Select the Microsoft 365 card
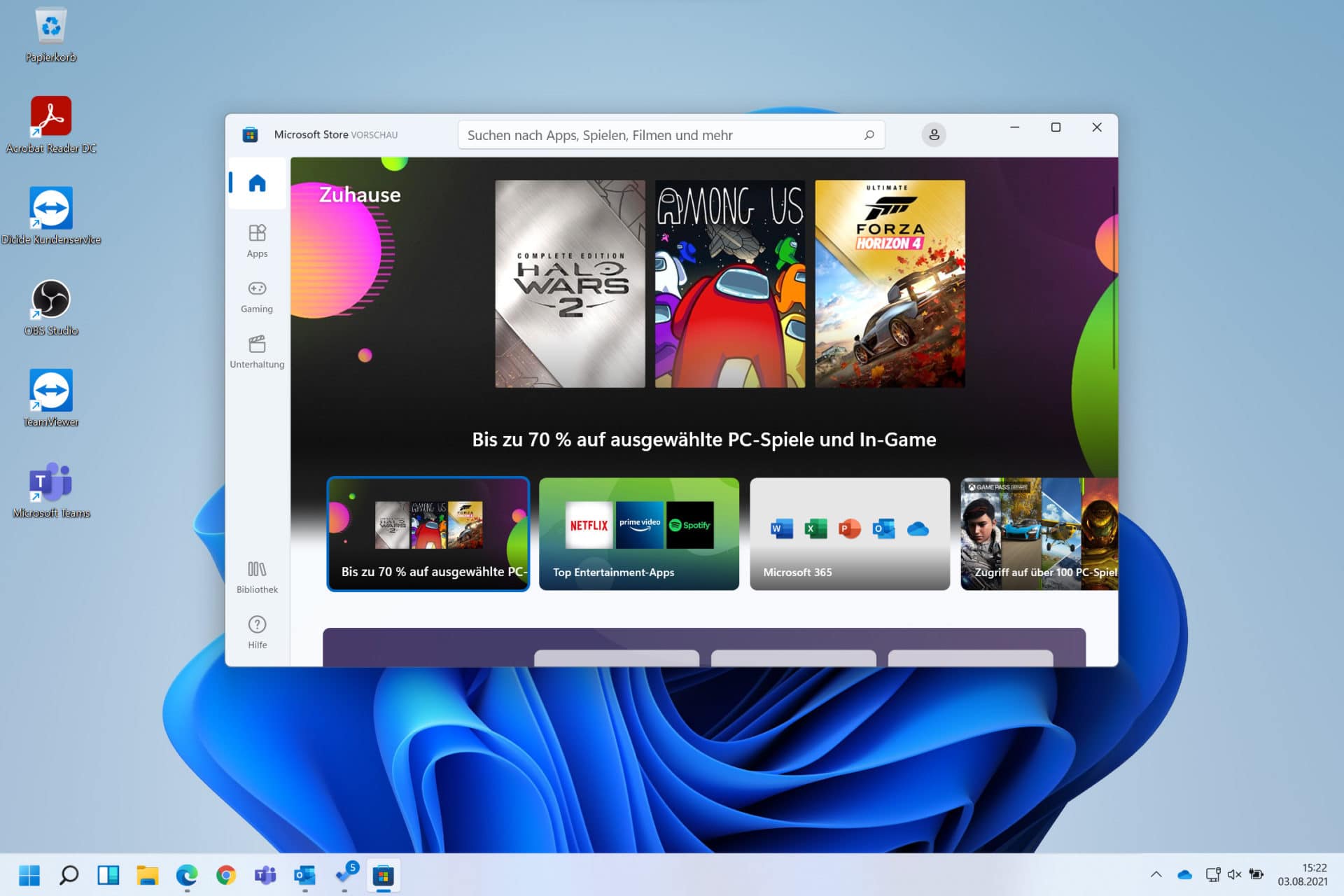 [x=850, y=534]
